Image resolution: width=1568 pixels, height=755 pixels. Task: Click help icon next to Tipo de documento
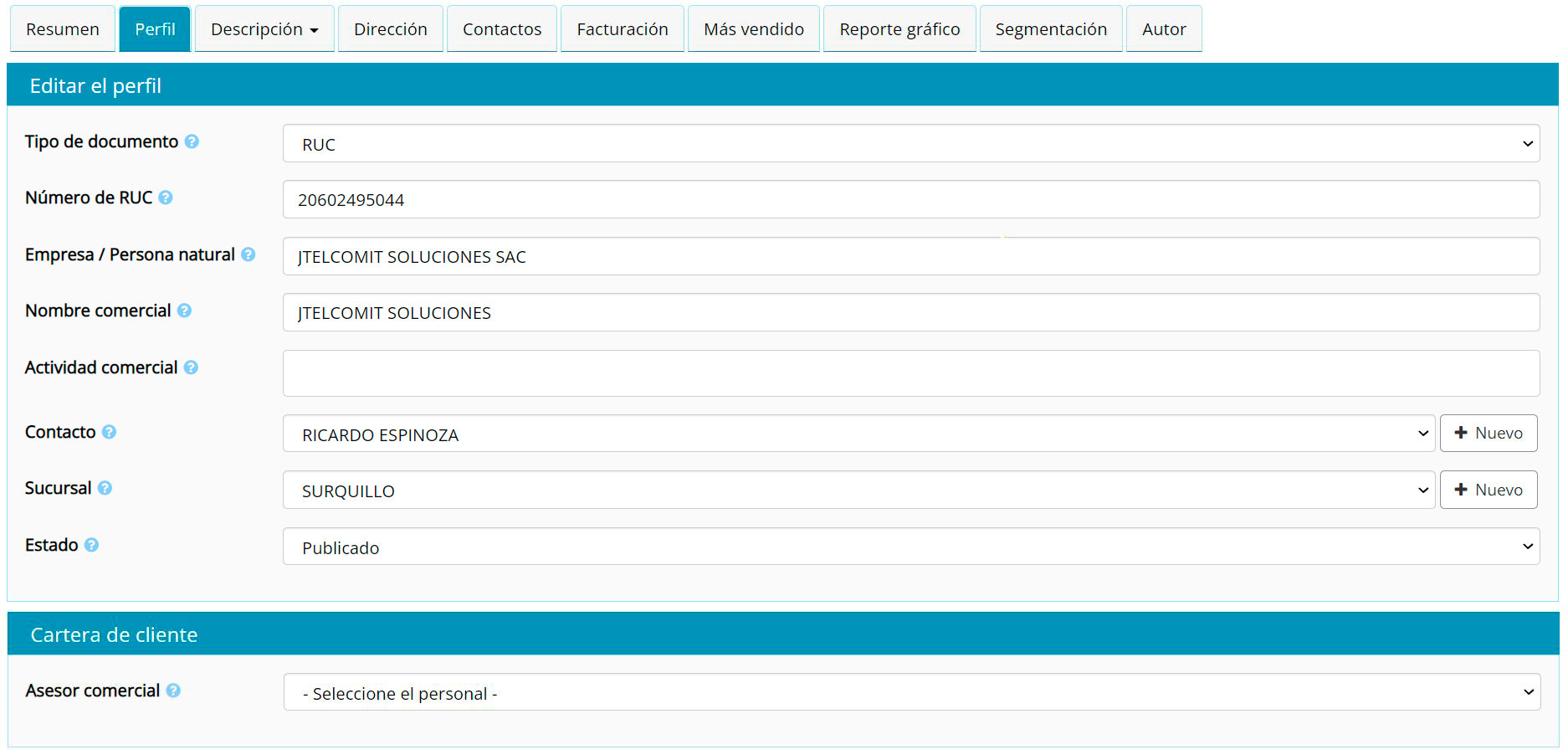(192, 141)
